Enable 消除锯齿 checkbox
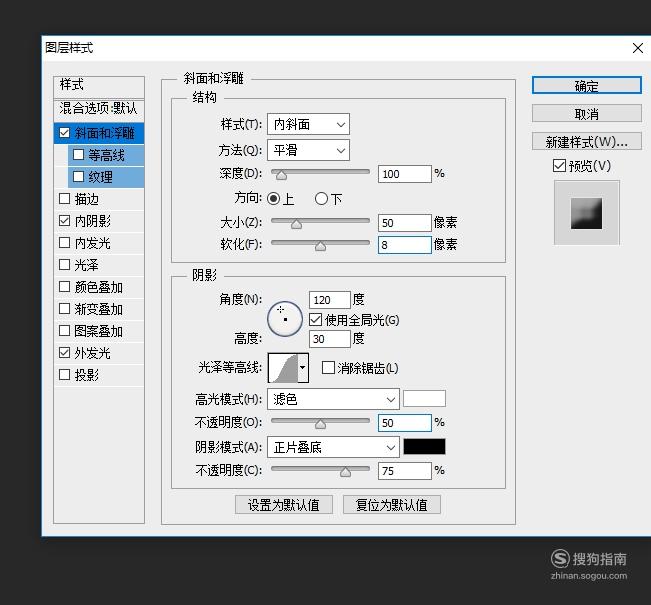651x605 pixels. click(328, 367)
